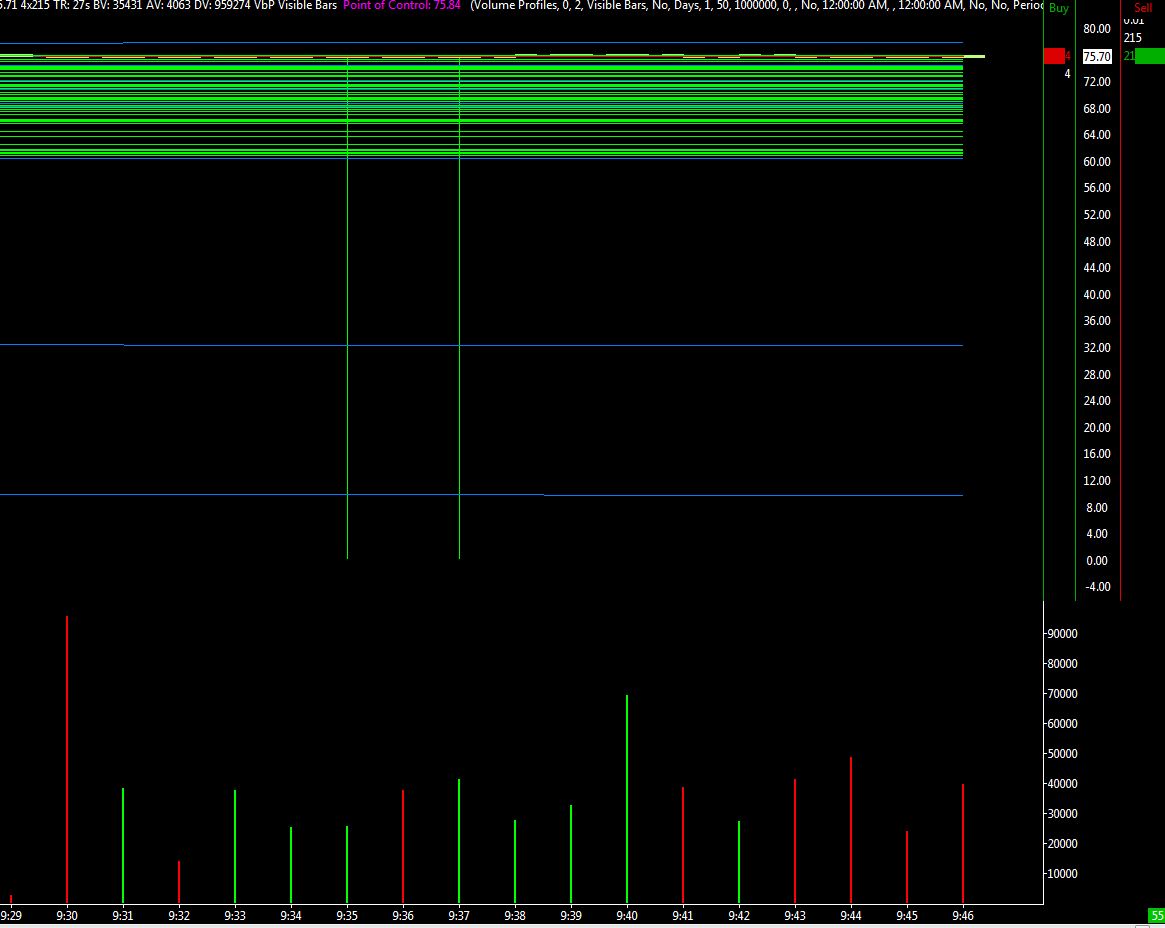The image size is (1165, 928).
Task: Click the green 9:37 volume bar
Action: 459,841
